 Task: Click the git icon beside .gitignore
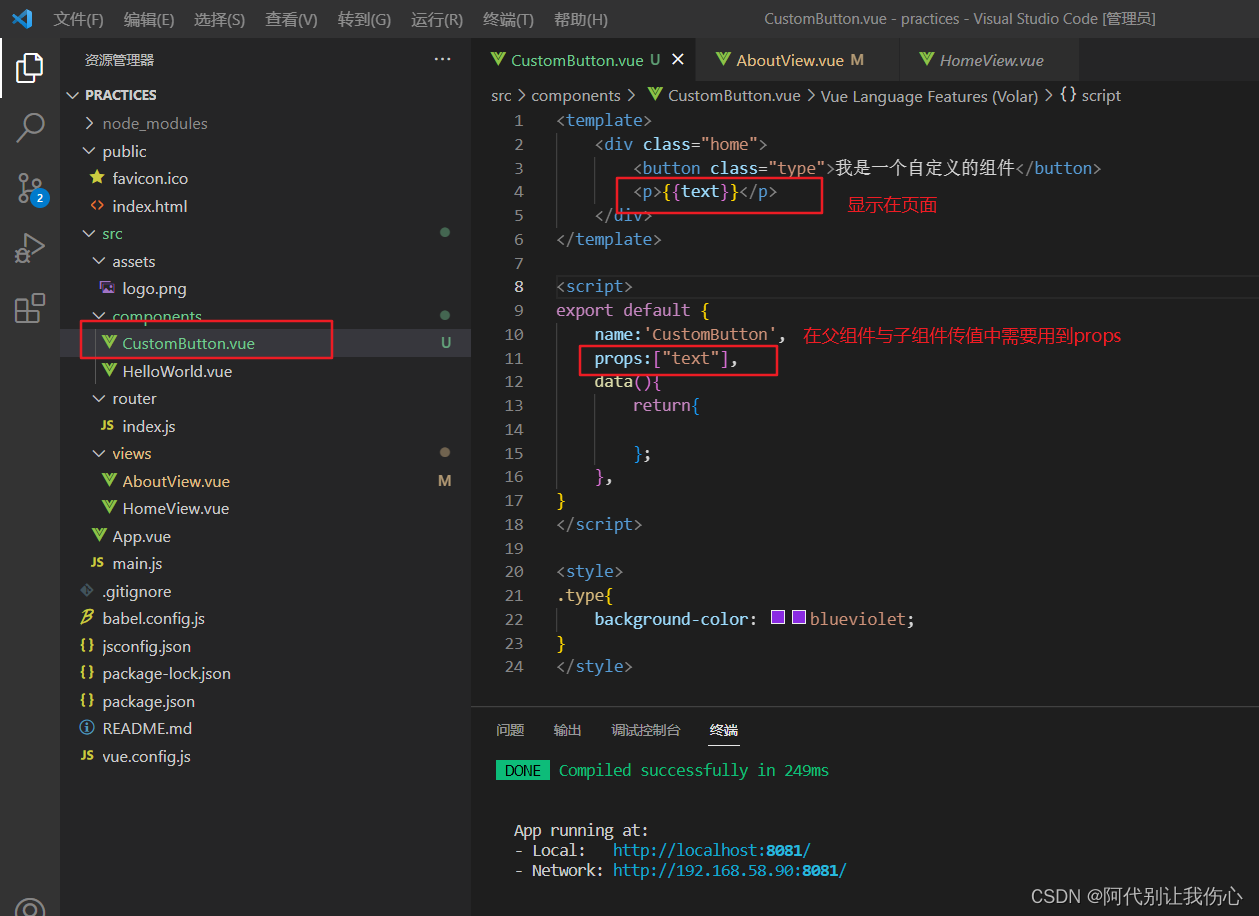pyautogui.click(x=87, y=591)
